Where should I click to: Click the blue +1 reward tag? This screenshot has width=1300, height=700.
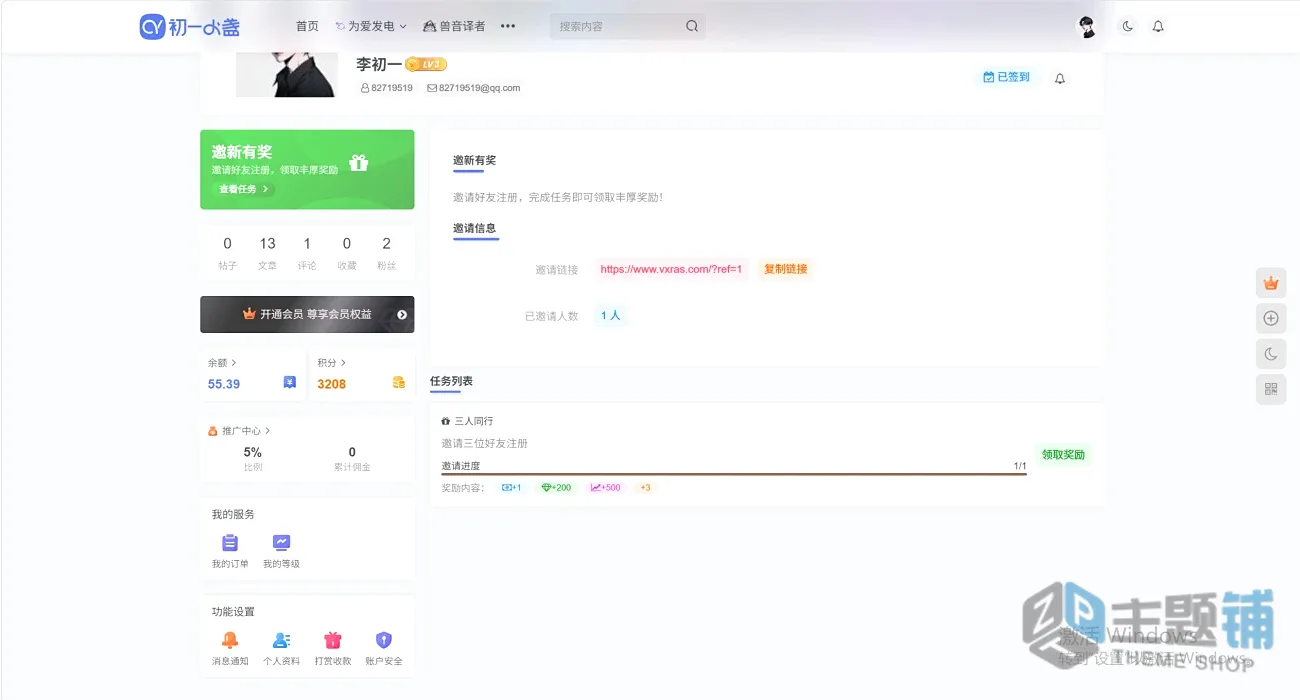[512, 488]
